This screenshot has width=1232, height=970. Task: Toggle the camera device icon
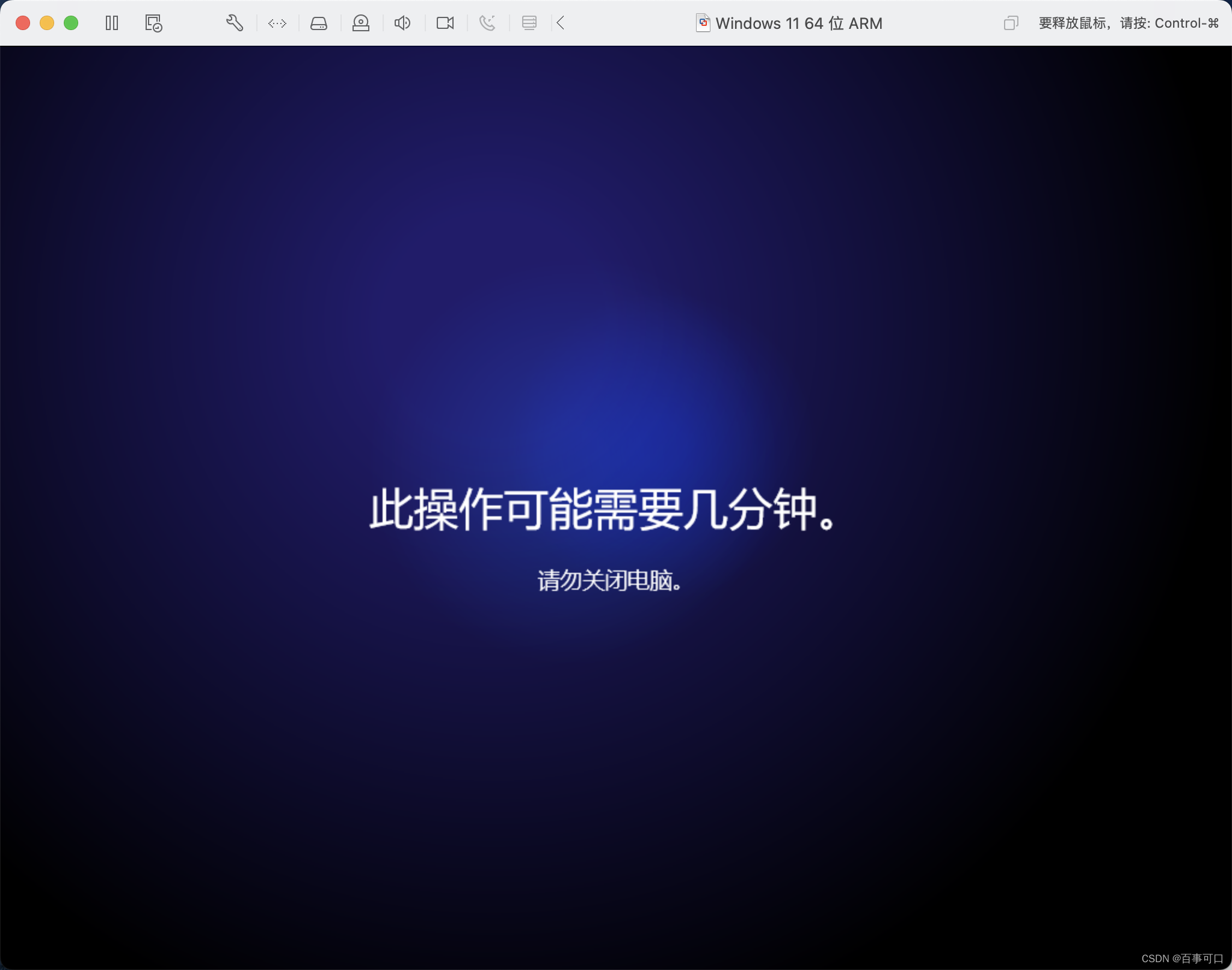pyautogui.click(x=445, y=23)
